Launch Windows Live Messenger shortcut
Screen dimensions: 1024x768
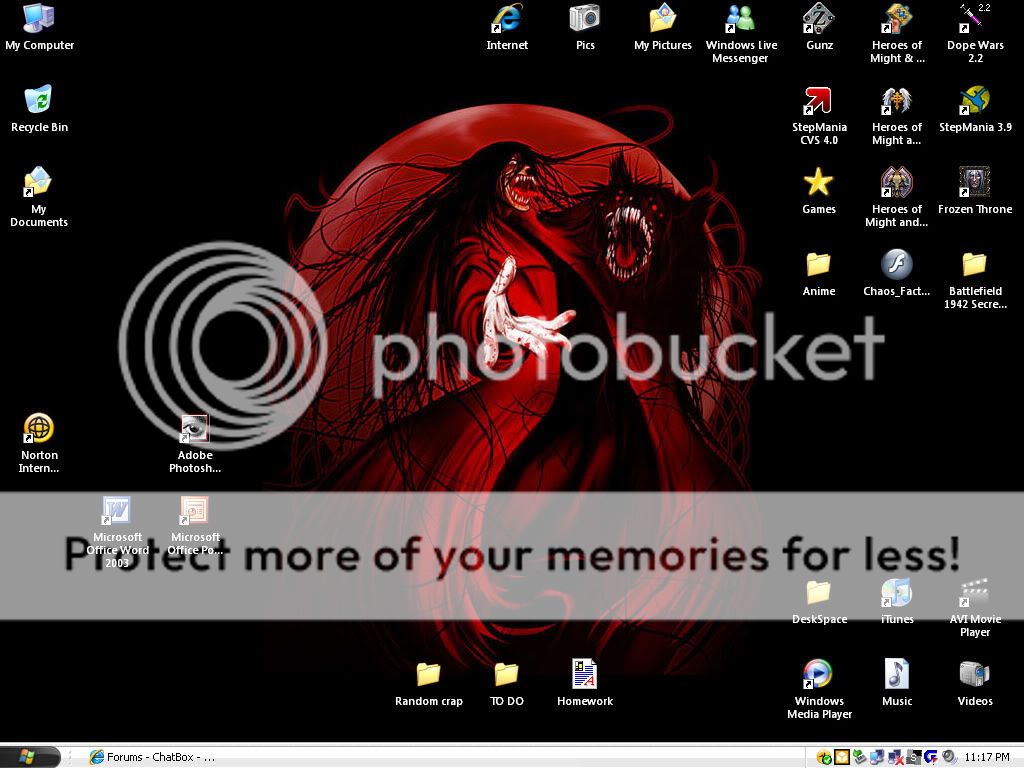[x=741, y=20]
